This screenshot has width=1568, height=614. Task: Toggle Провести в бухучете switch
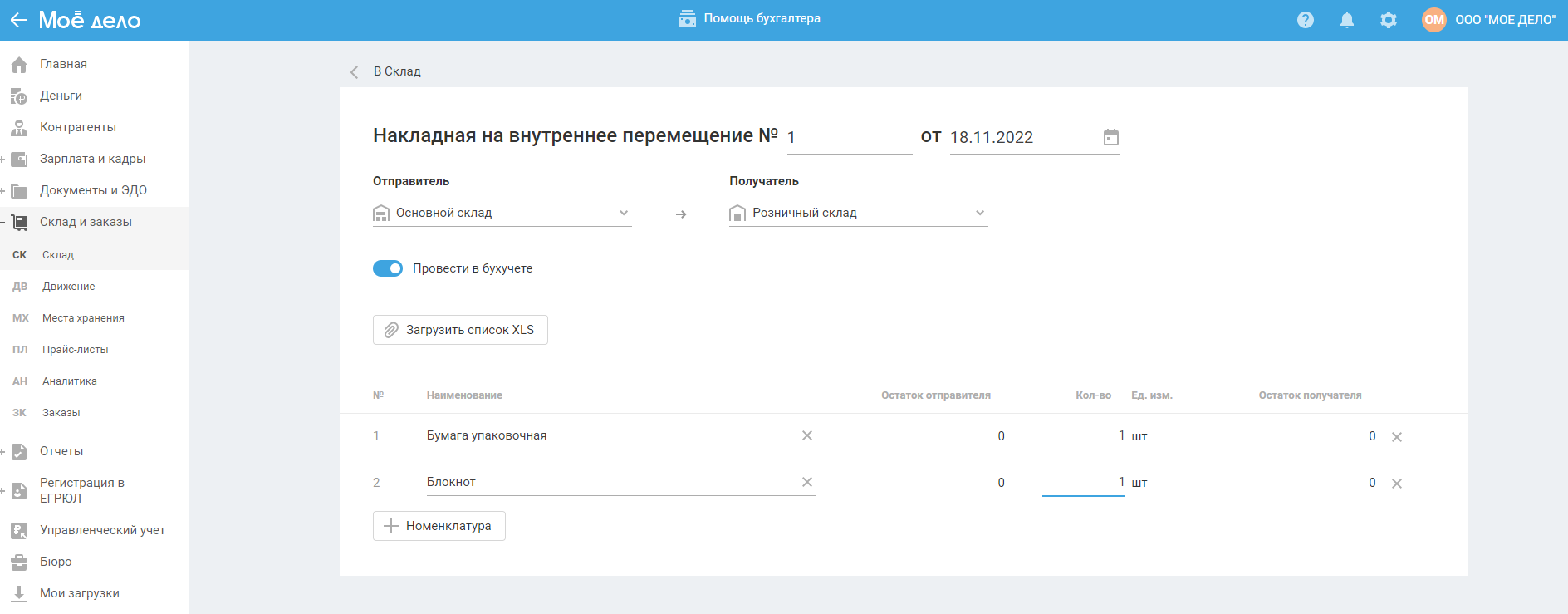pyautogui.click(x=388, y=268)
